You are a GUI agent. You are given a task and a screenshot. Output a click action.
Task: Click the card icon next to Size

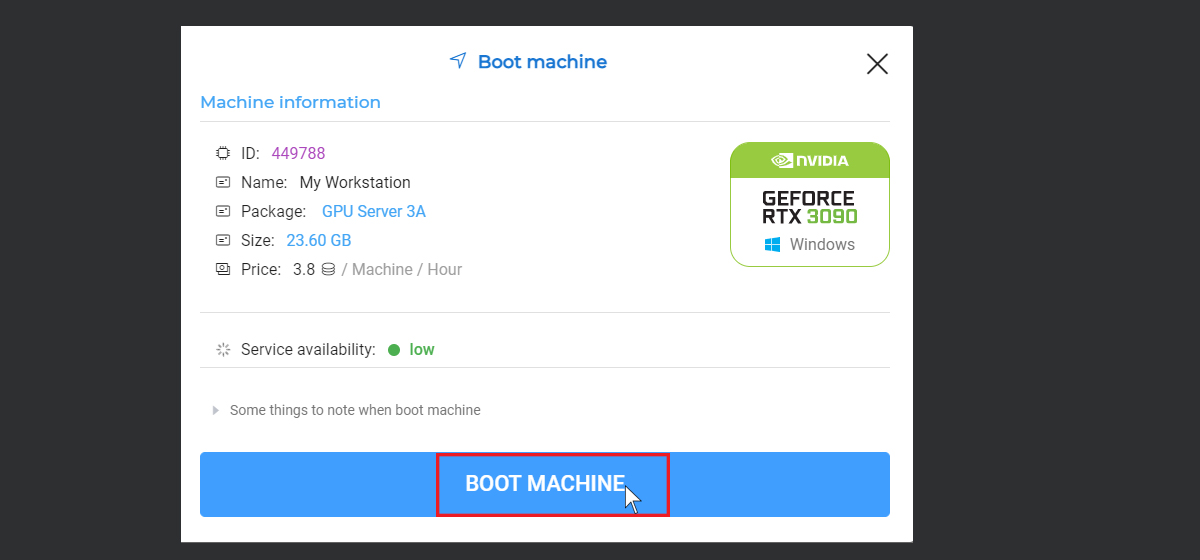pos(223,240)
